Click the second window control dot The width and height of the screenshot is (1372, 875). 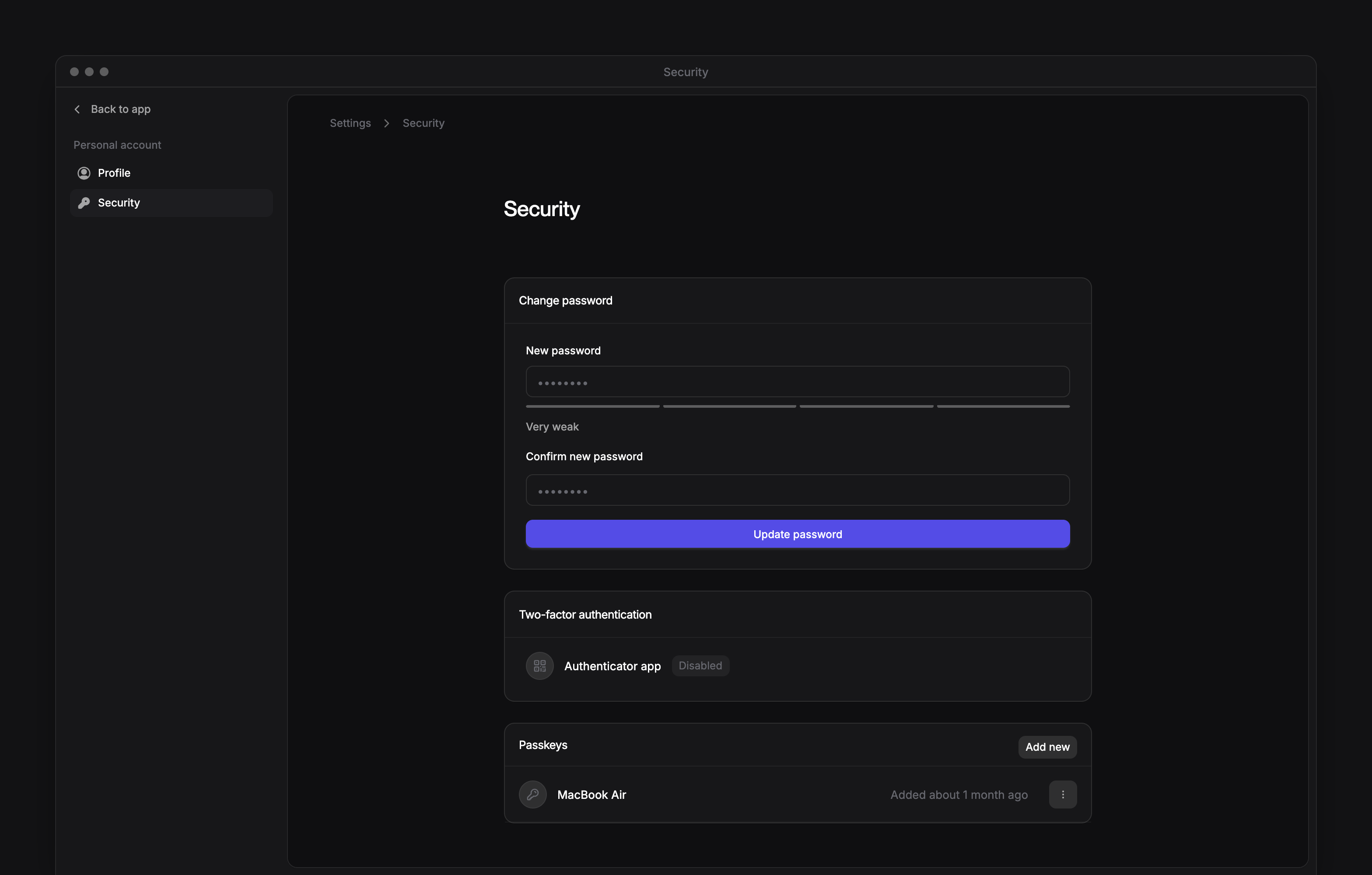[x=89, y=72]
